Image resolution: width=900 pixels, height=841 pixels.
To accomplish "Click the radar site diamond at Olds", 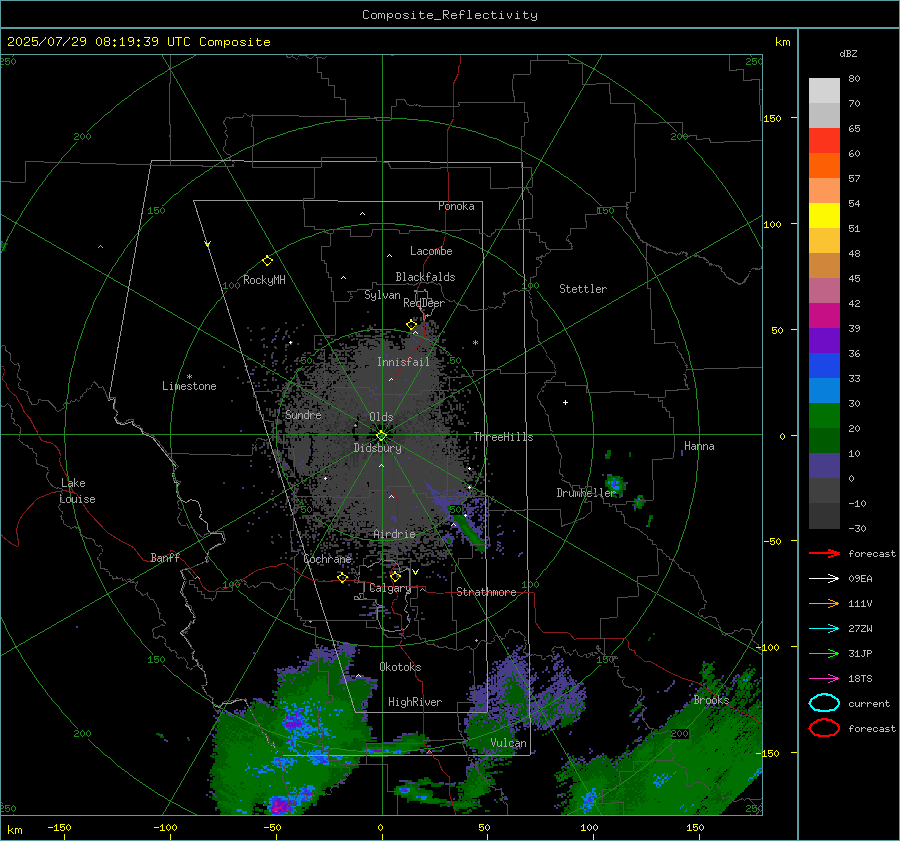I will pos(381,436).
